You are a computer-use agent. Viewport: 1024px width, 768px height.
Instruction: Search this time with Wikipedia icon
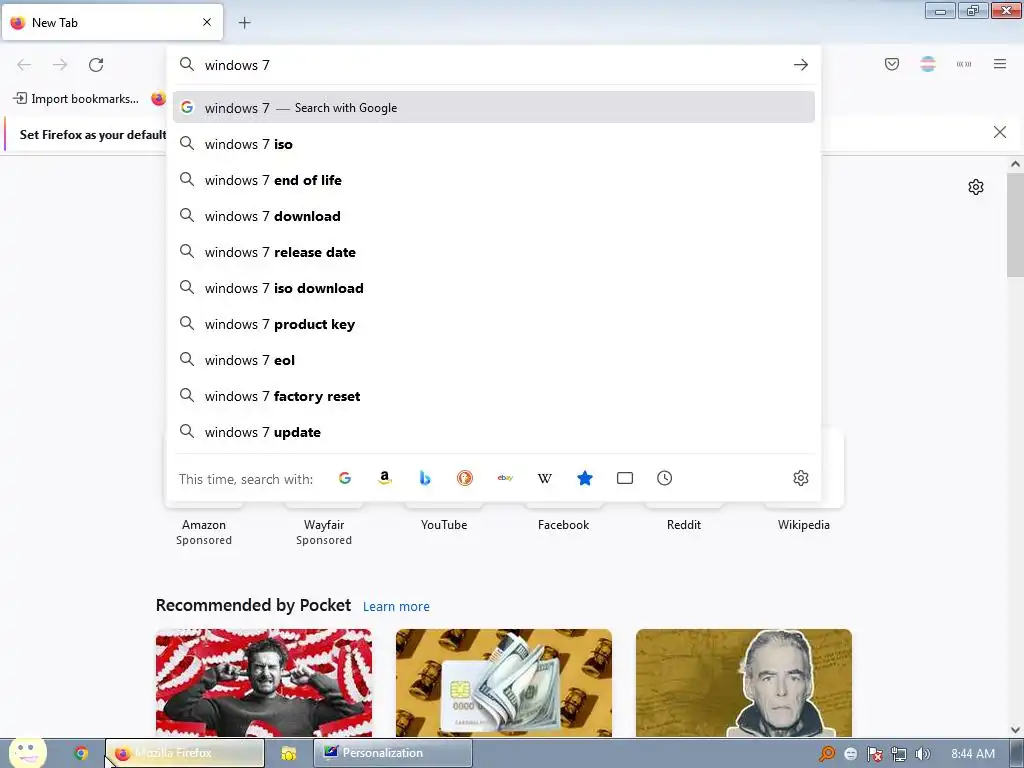[x=545, y=478]
